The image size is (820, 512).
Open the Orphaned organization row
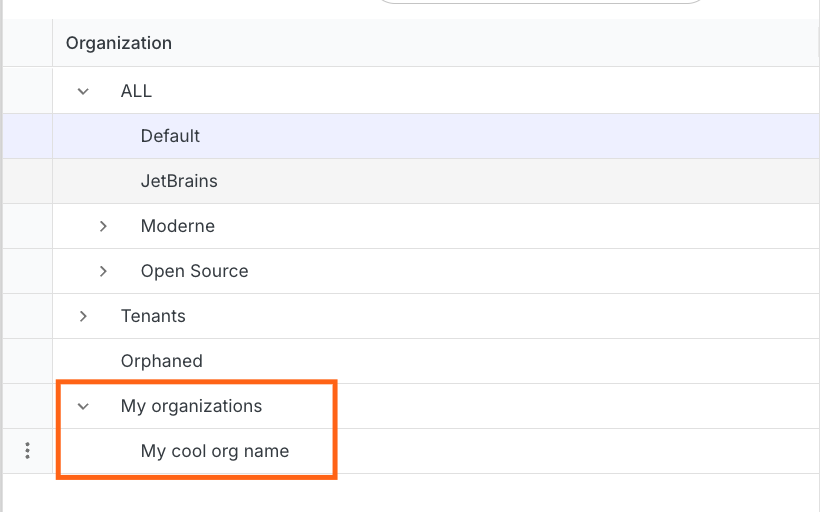161,361
